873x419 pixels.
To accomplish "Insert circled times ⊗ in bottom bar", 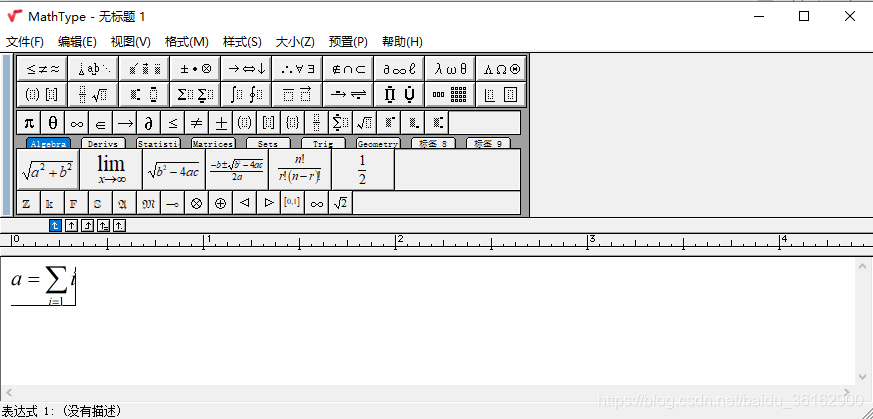I will [197, 203].
